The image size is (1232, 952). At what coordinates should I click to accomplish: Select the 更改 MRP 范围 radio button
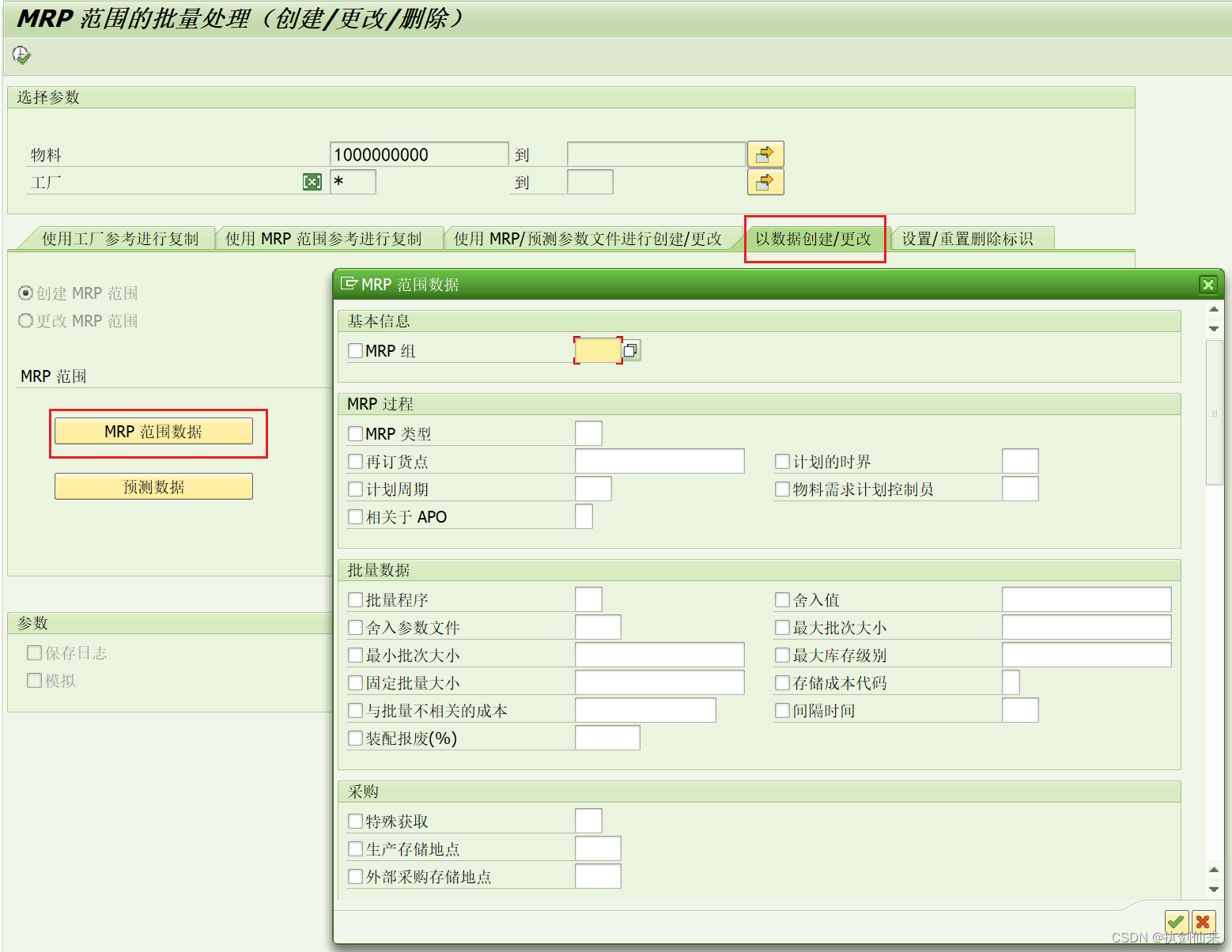coord(25,320)
